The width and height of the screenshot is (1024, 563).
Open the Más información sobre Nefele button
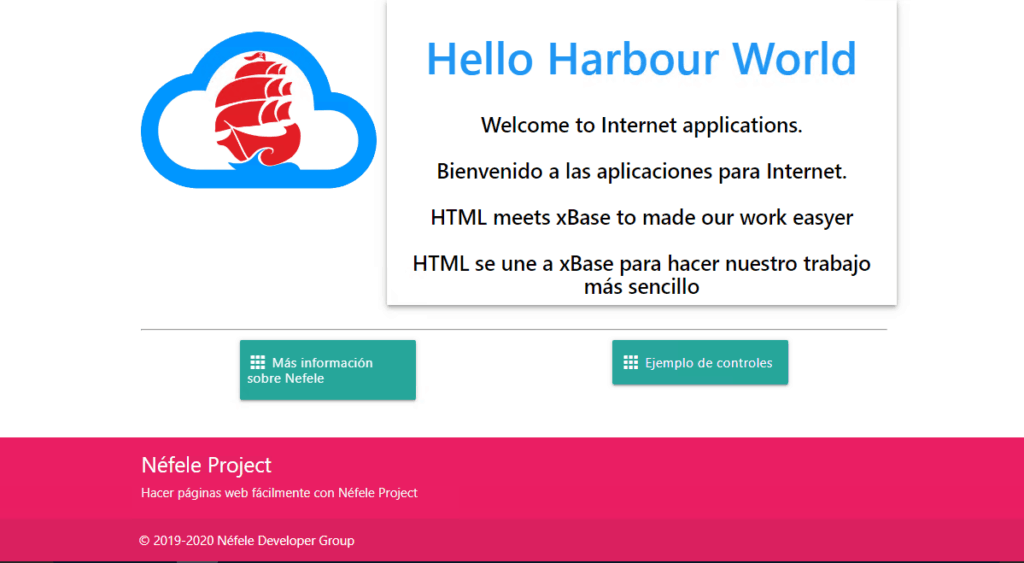(x=327, y=370)
